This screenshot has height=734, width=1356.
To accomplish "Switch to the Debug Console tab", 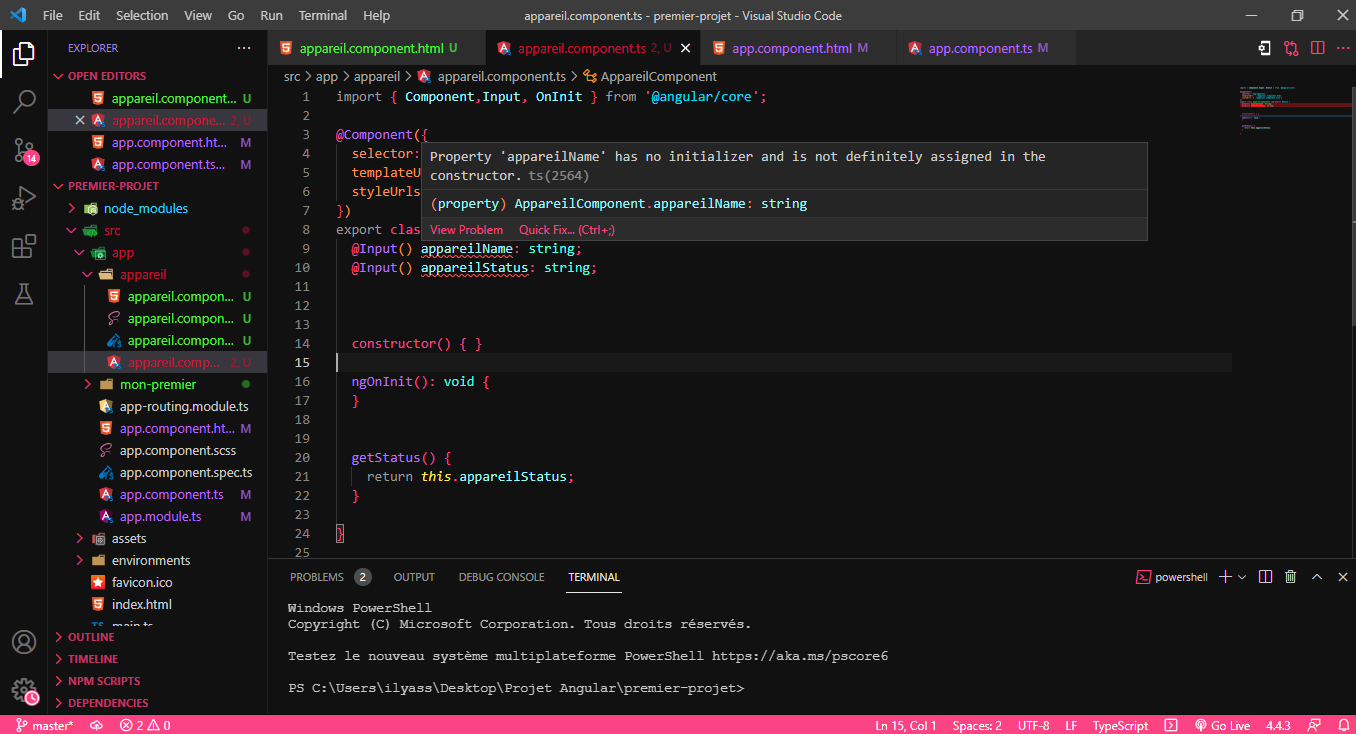I will [x=501, y=577].
